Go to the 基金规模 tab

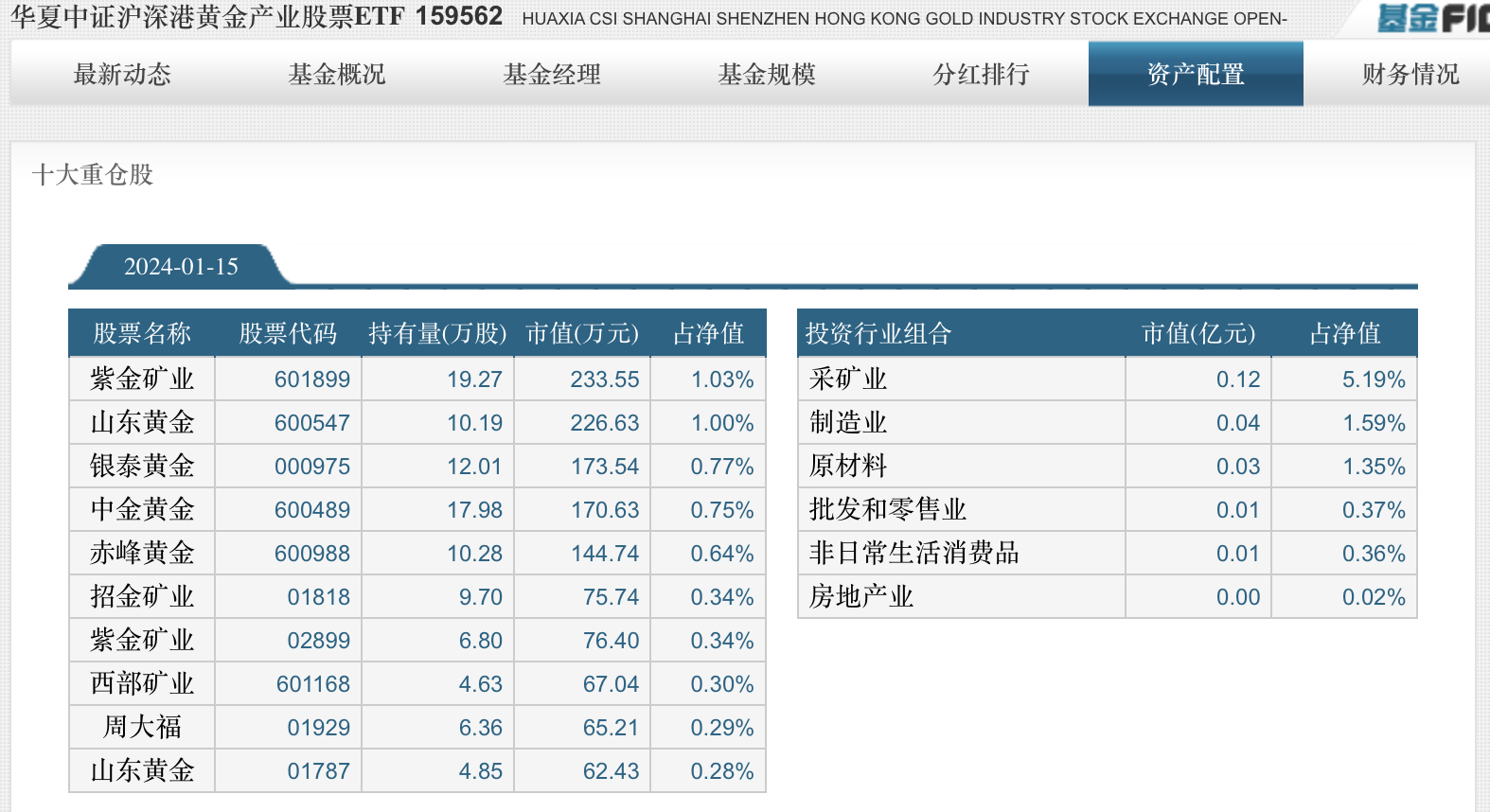tap(767, 74)
